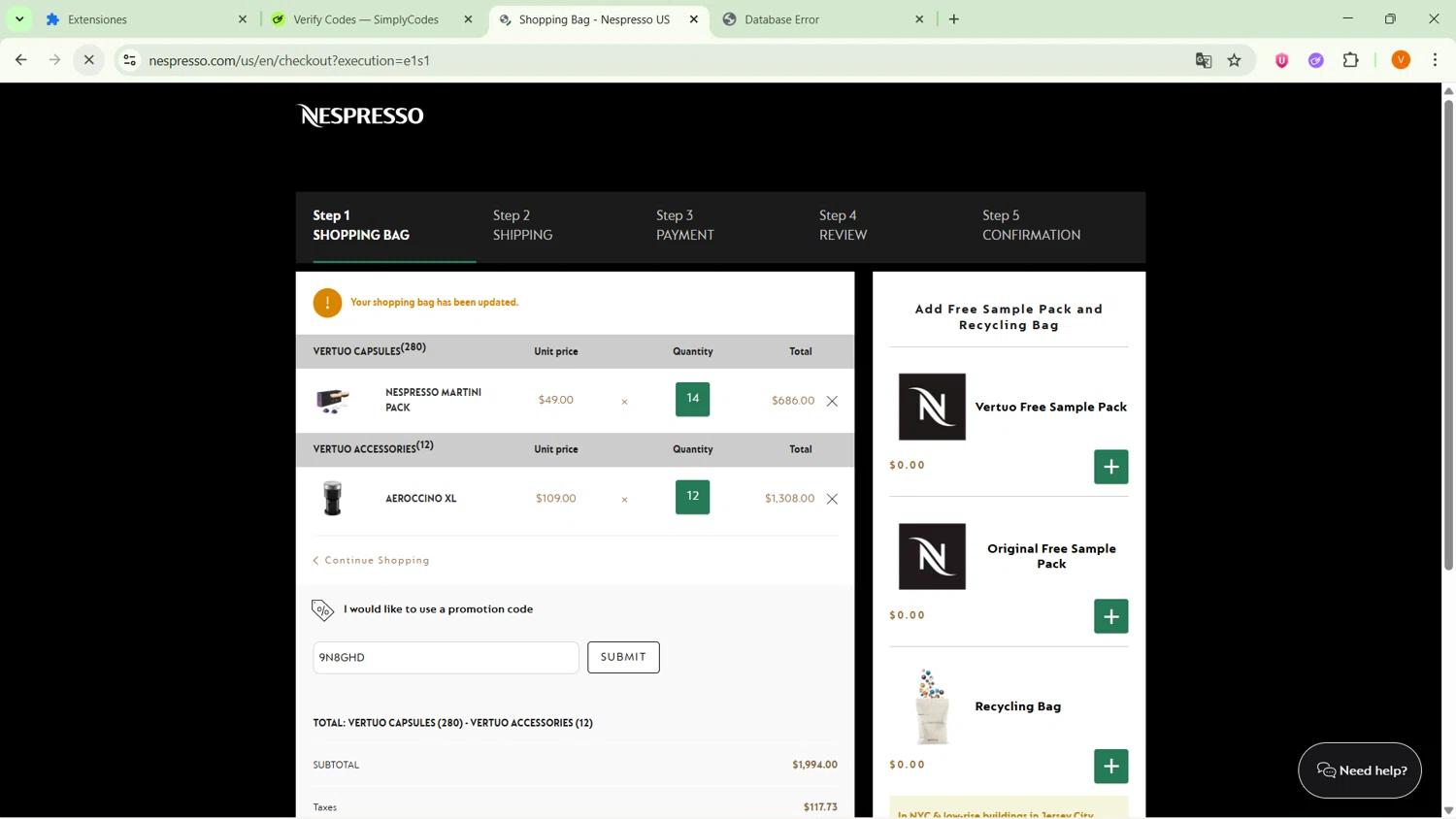Translate this page icon
This screenshot has height=819, width=1456.
click(x=1204, y=60)
